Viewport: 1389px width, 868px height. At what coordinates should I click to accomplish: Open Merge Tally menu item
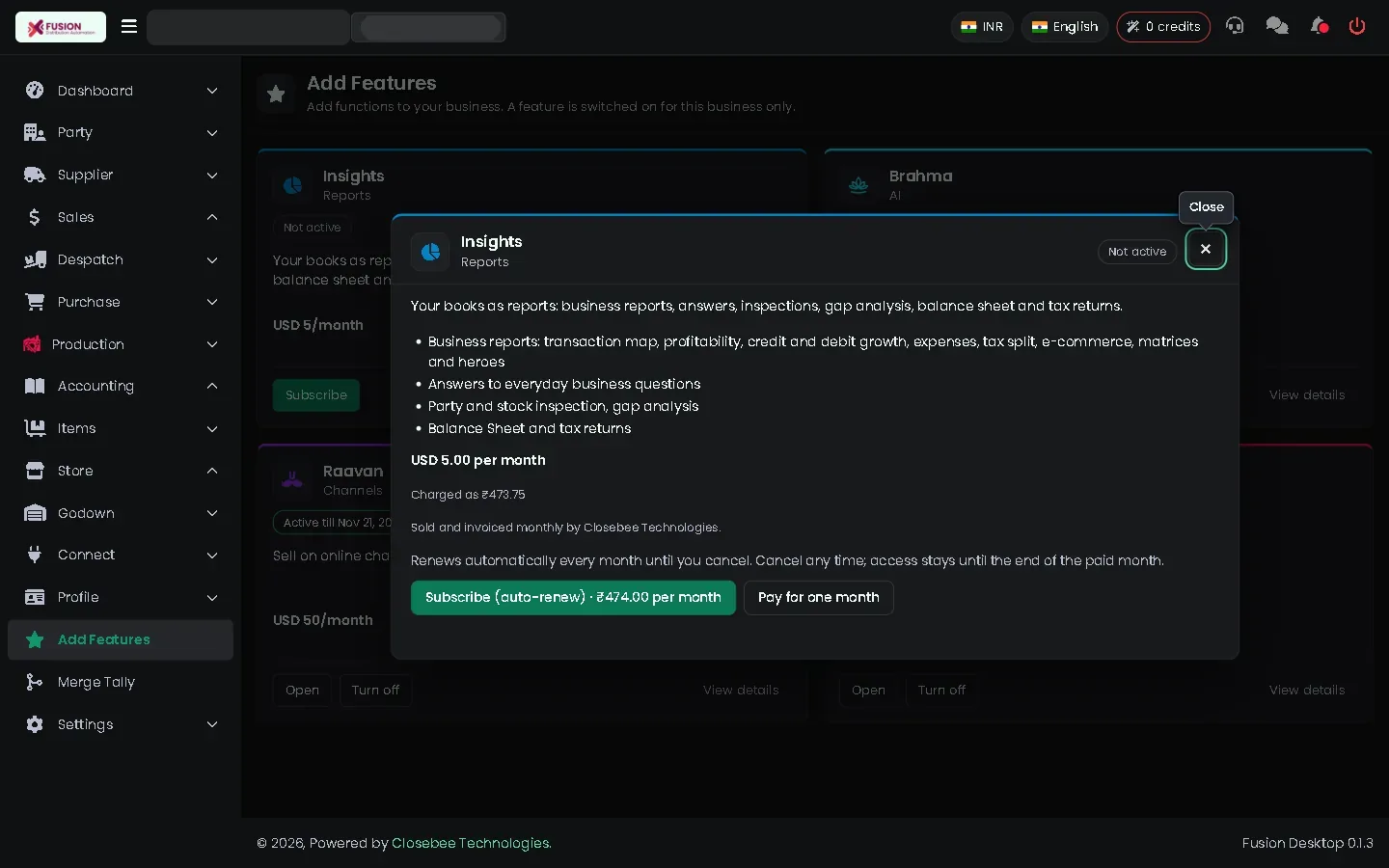[x=121, y=682]
